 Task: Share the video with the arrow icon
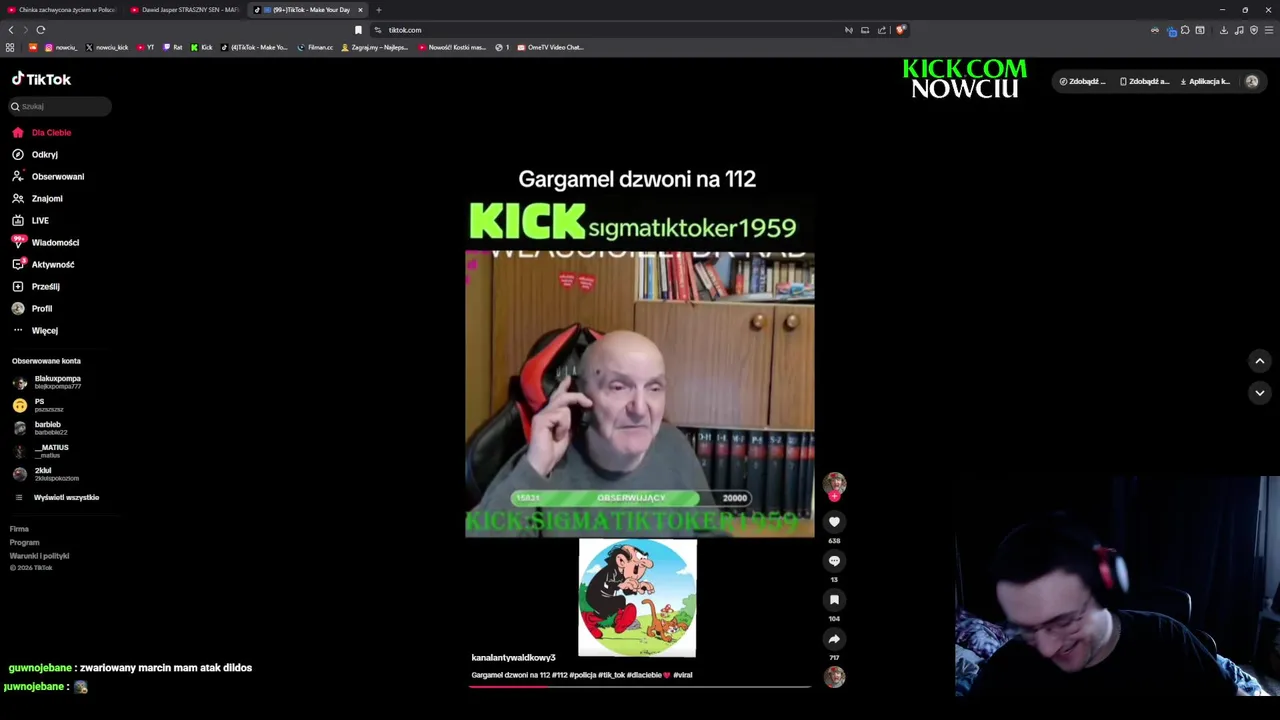(834, 639)
